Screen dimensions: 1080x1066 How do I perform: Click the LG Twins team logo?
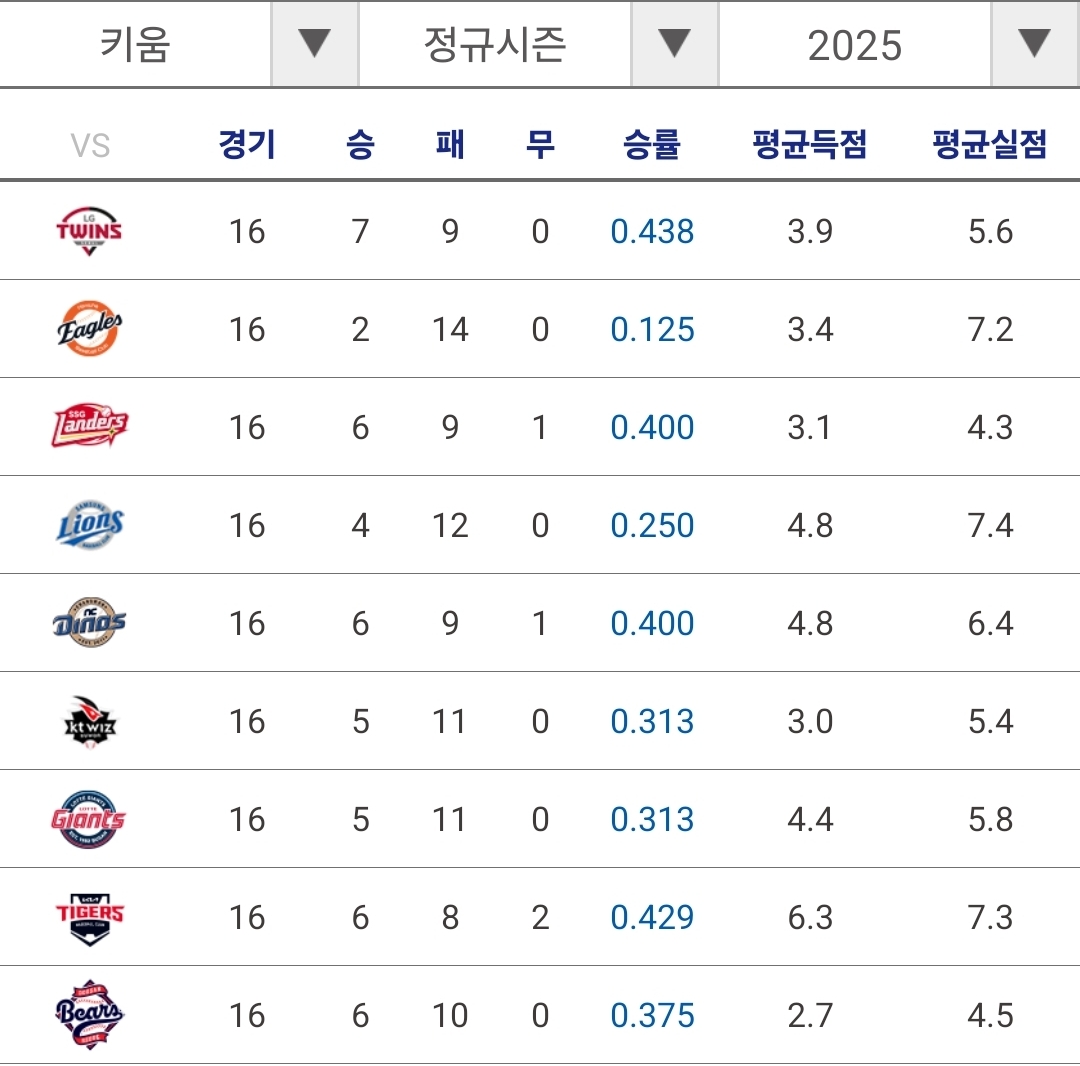[x=90, y=231]
